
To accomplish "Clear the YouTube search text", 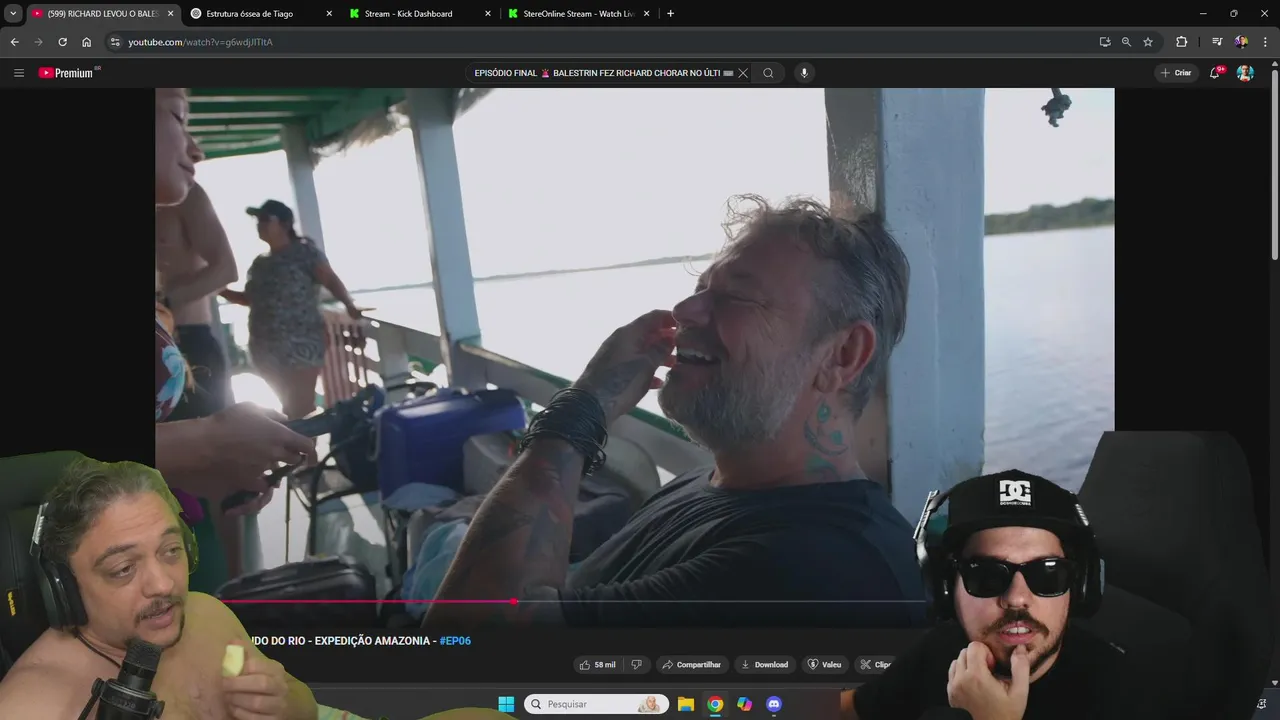I will click(743, 73).
